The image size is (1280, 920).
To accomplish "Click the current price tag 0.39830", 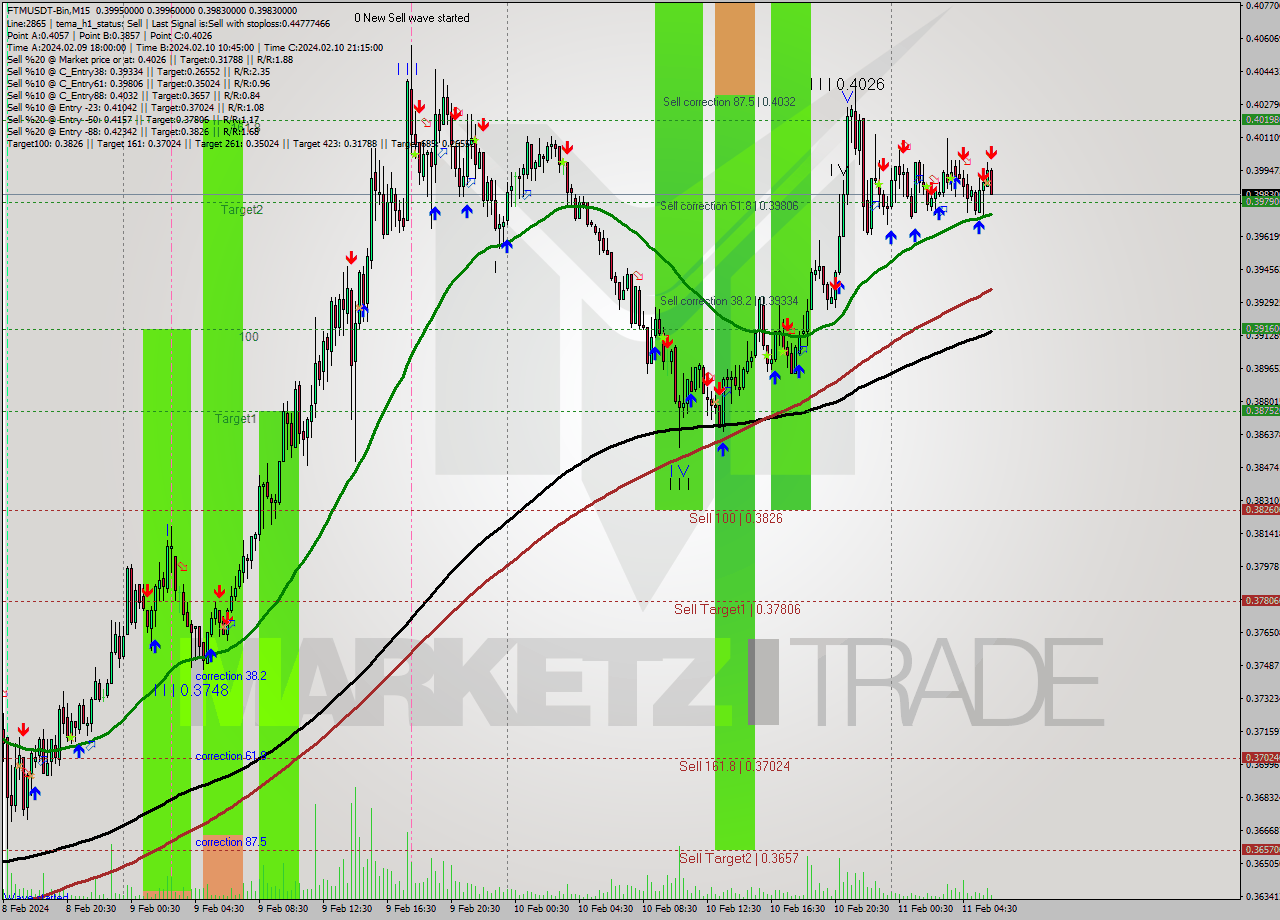I will tap(1260, 194).
